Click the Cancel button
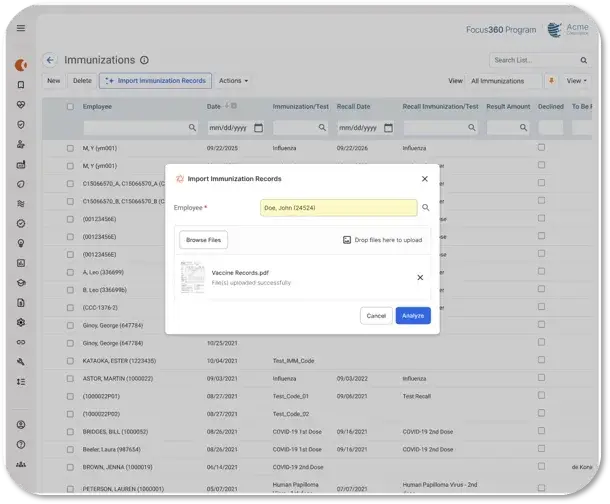This screenshot has width=610, height=504. [376, 316]
